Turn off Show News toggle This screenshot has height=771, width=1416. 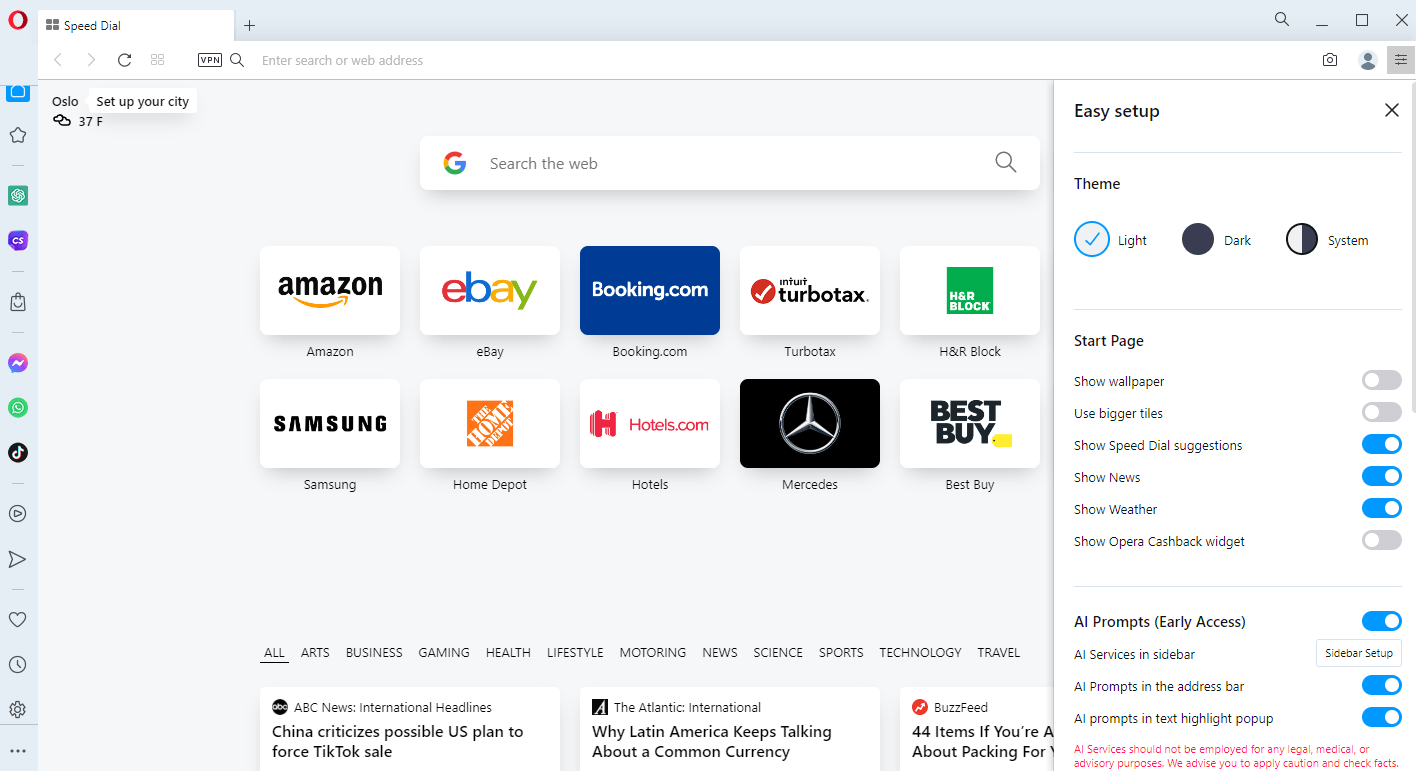(1382, 476)
